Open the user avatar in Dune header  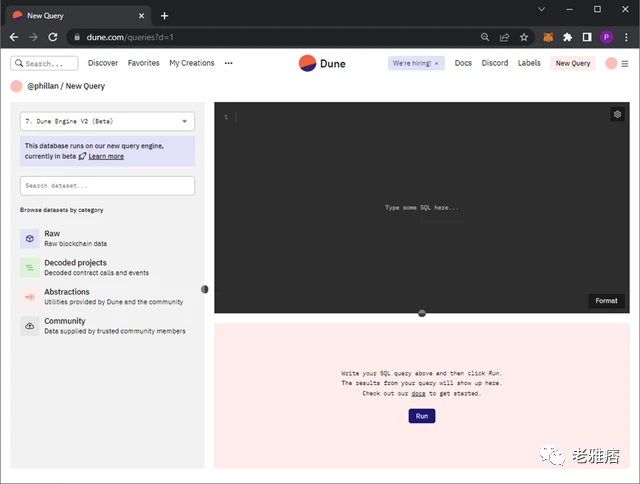611,63
